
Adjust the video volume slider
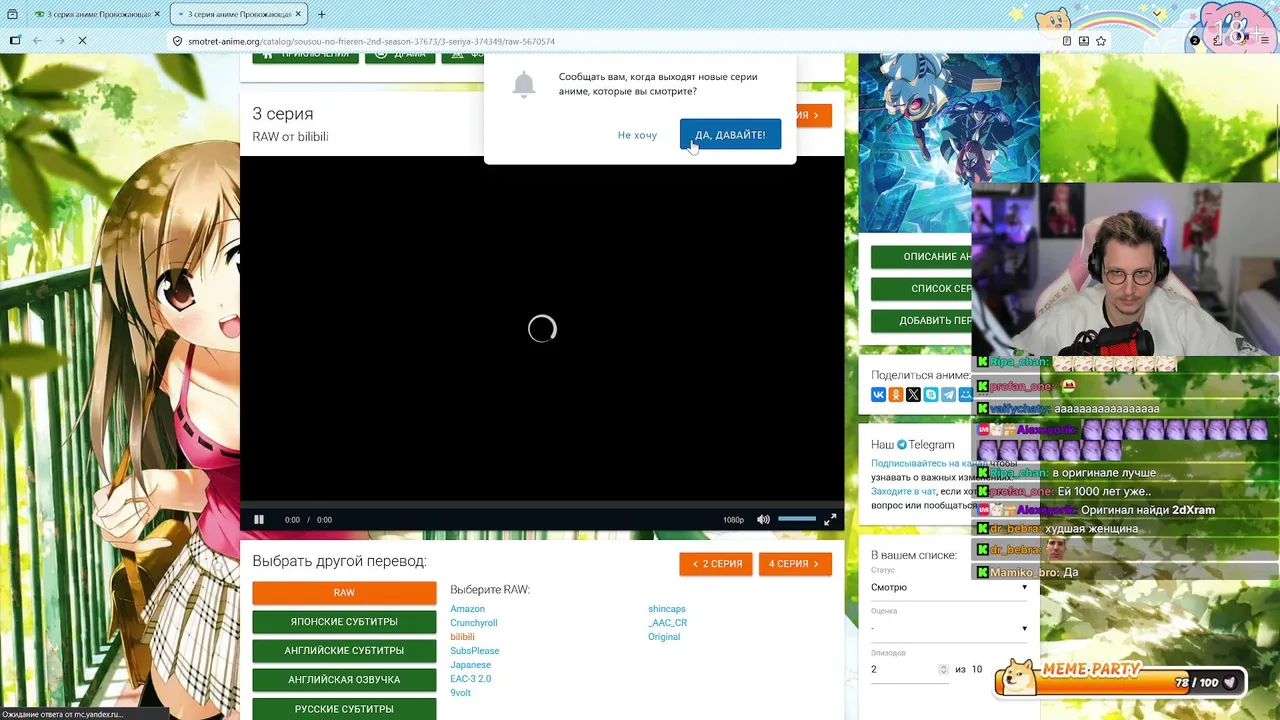797,519
